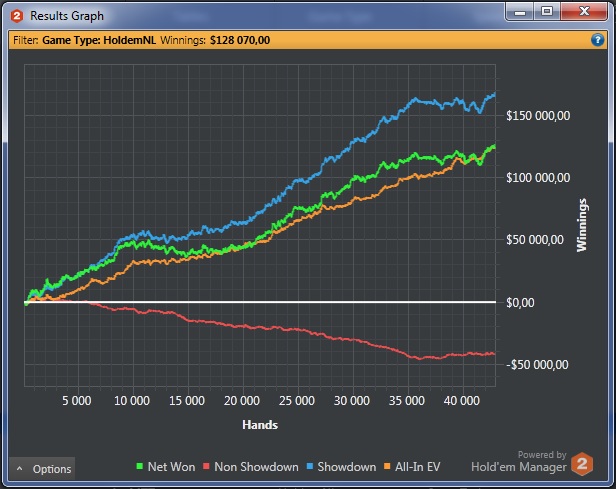
Task: Click the Powered by Hold'em Manager text
Action: point(519,461)
